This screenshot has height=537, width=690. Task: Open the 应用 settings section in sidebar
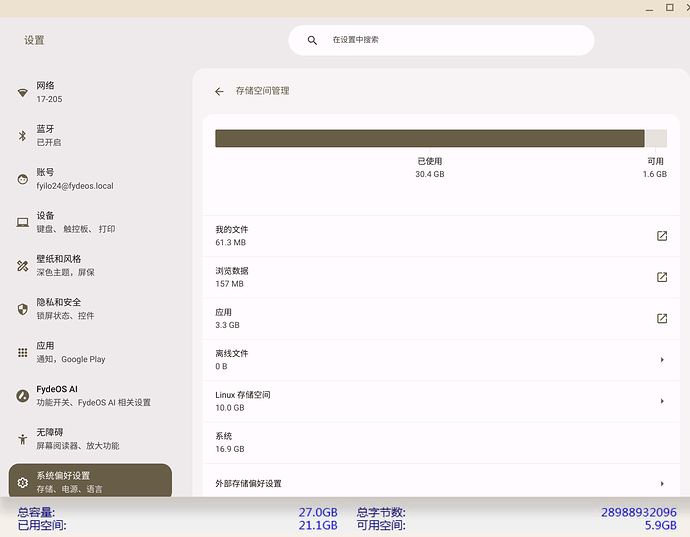point(90,352)
